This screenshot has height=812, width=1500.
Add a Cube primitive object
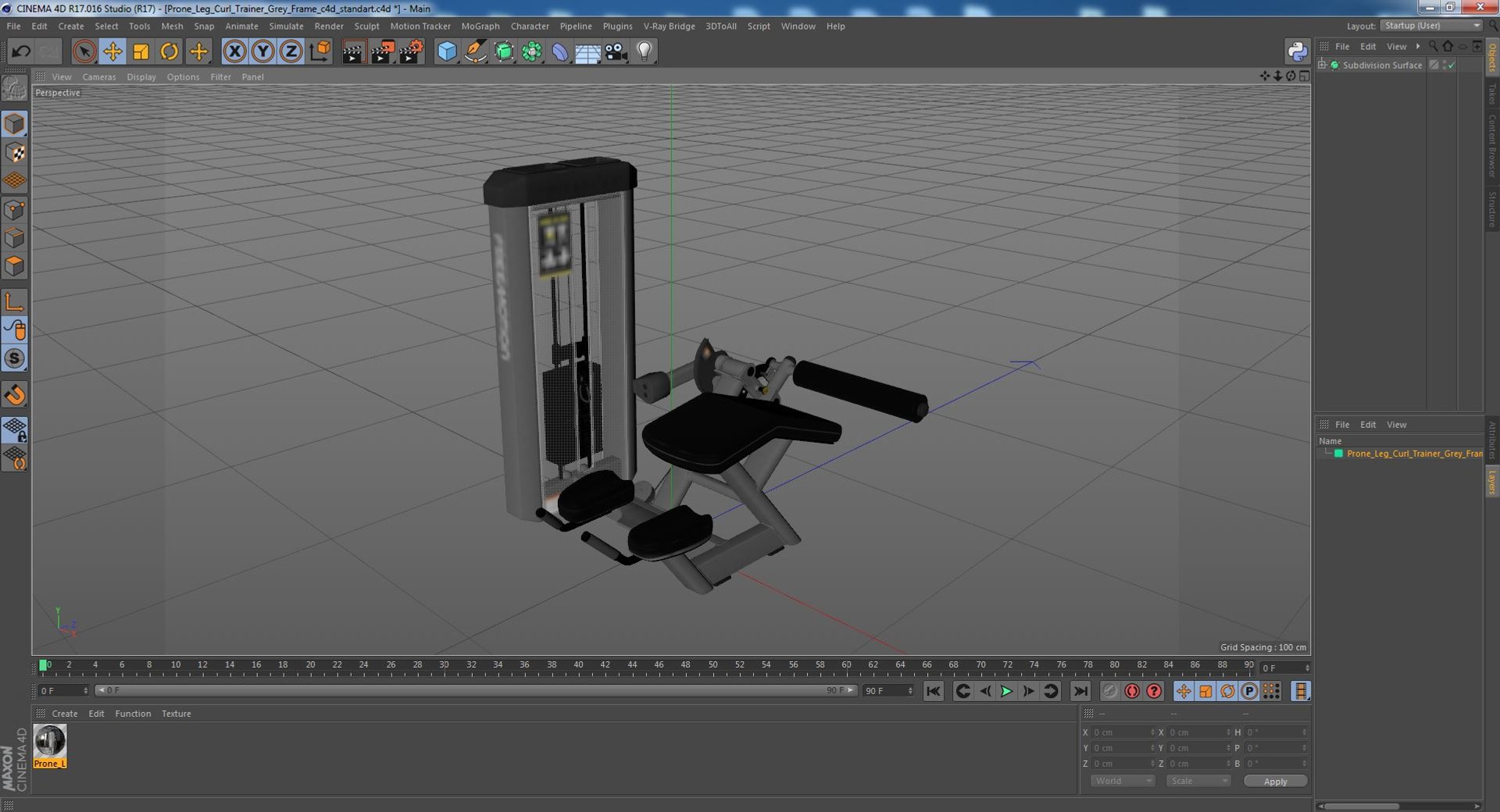pyautogui.click(x=447, y=52)
